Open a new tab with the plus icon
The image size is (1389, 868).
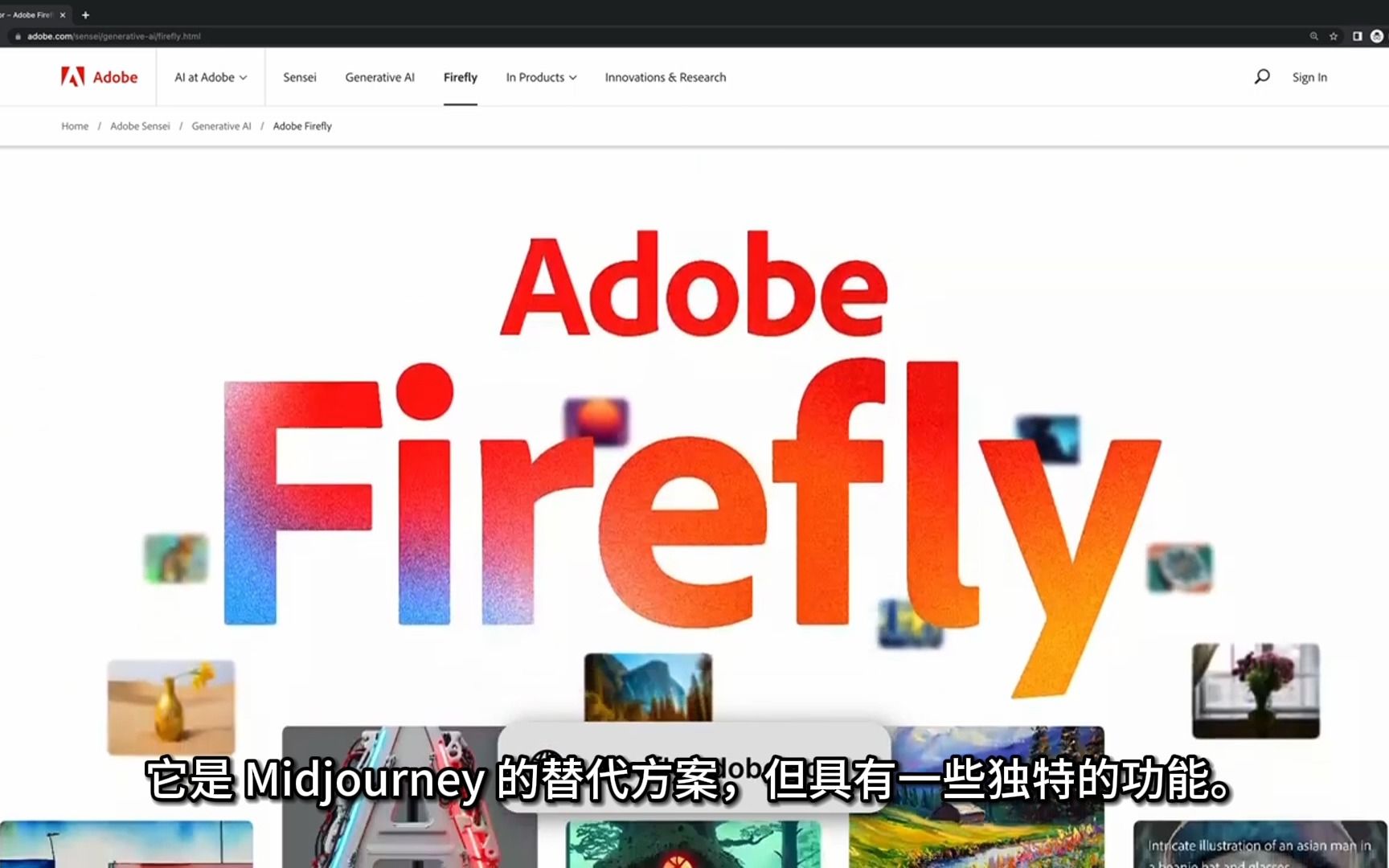(84, 14)
